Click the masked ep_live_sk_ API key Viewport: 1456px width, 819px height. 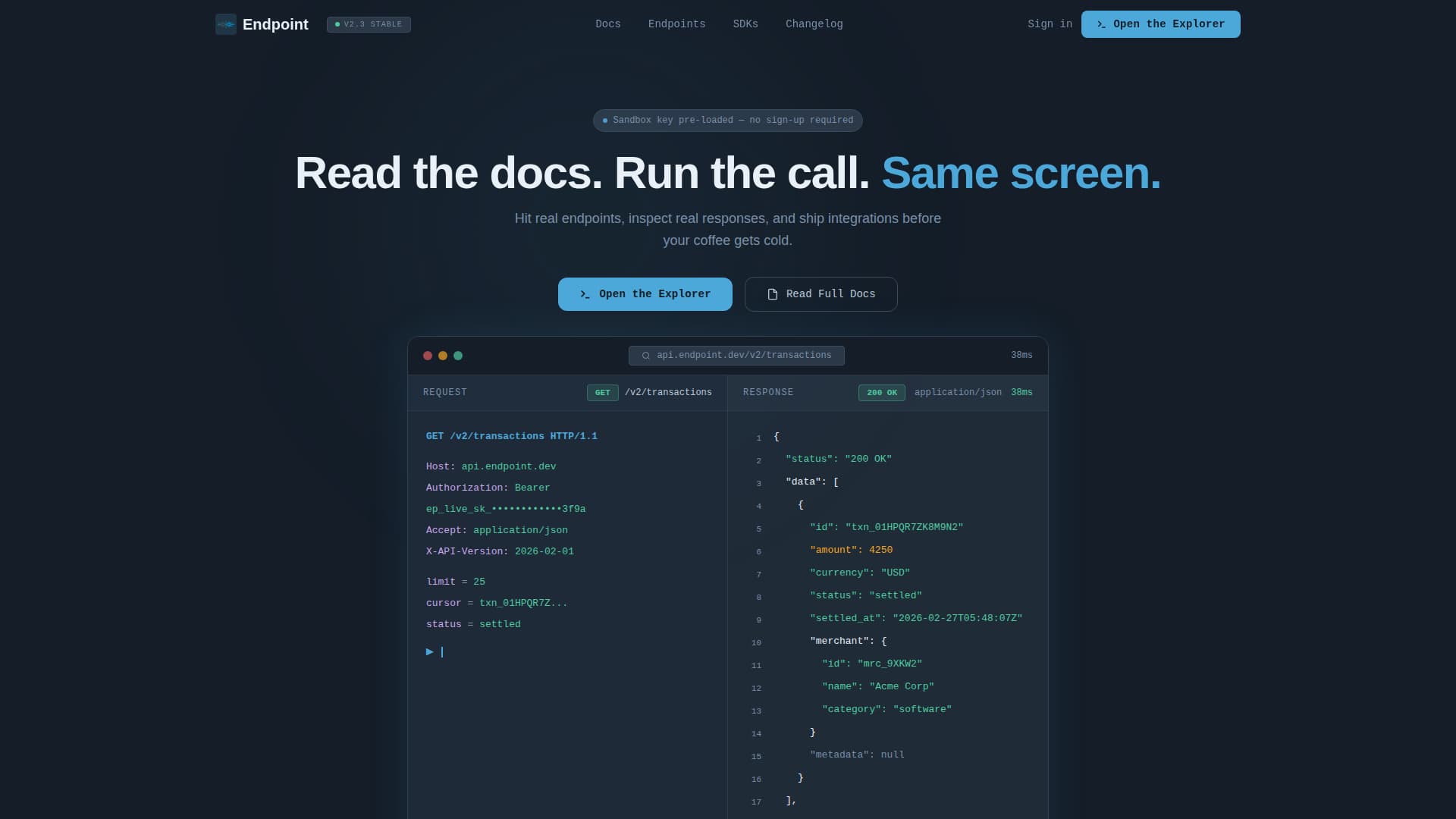[x=506, y=510]
